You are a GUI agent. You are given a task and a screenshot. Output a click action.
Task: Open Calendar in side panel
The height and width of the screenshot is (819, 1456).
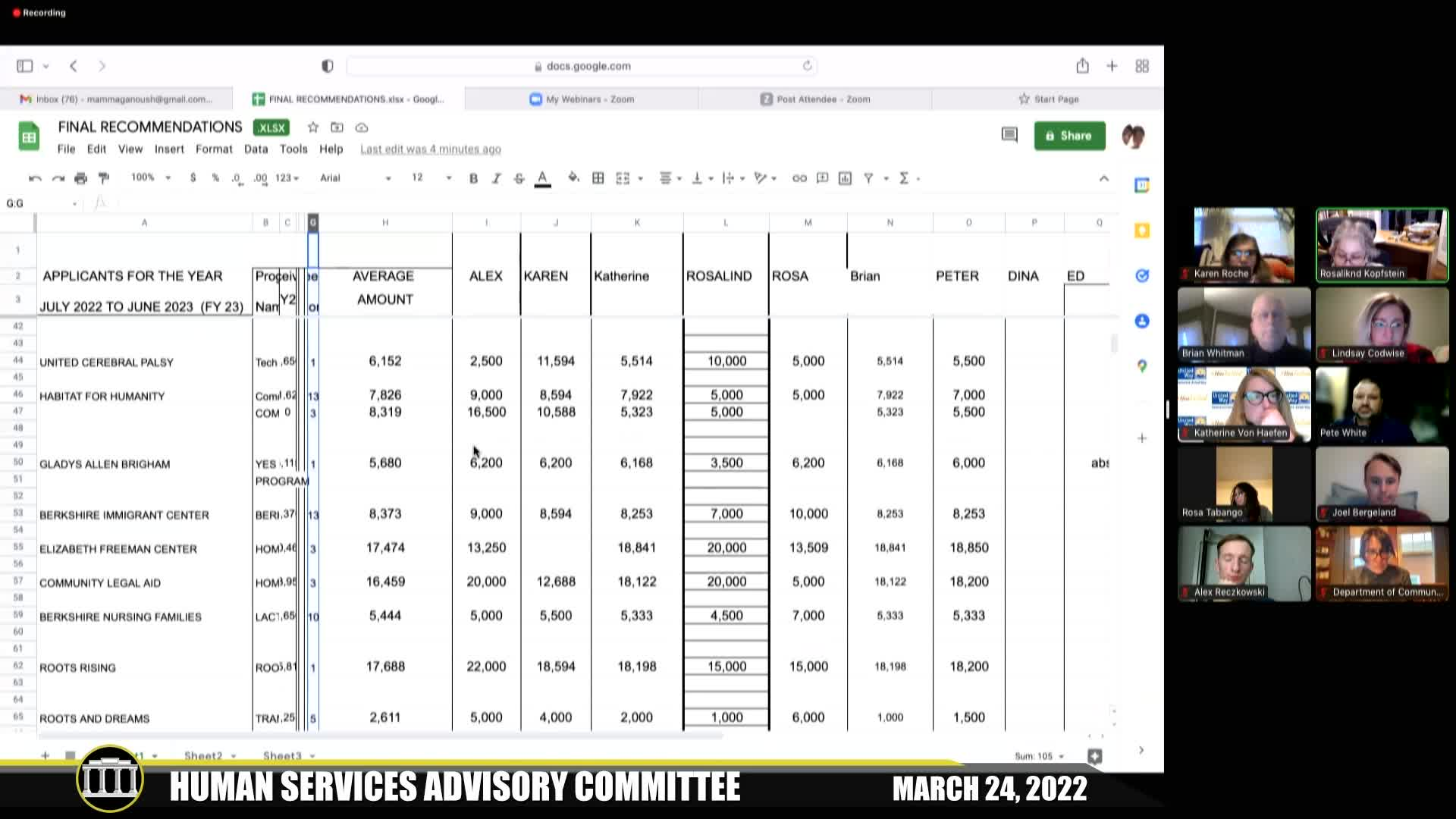point(1141,185)
